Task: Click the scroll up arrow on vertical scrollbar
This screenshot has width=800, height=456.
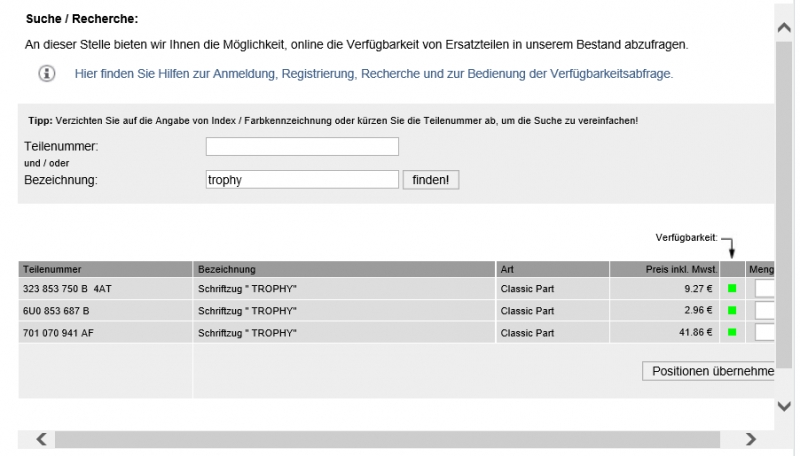Action: click(x=784, y=29)
